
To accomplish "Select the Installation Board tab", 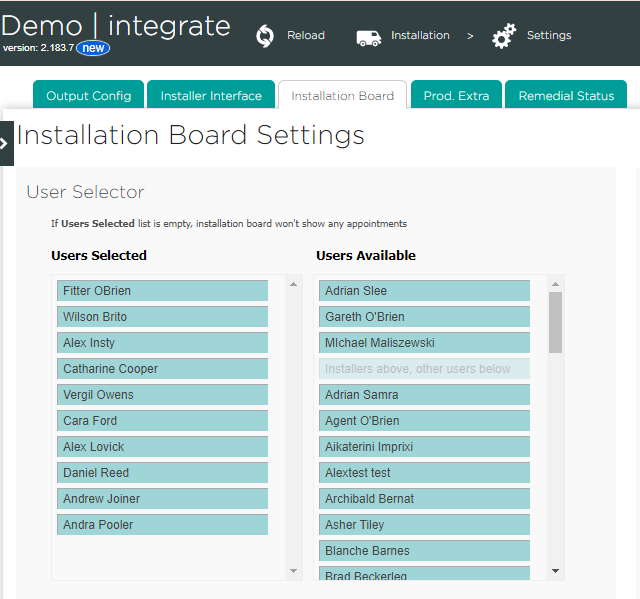I will coord(342,96).
